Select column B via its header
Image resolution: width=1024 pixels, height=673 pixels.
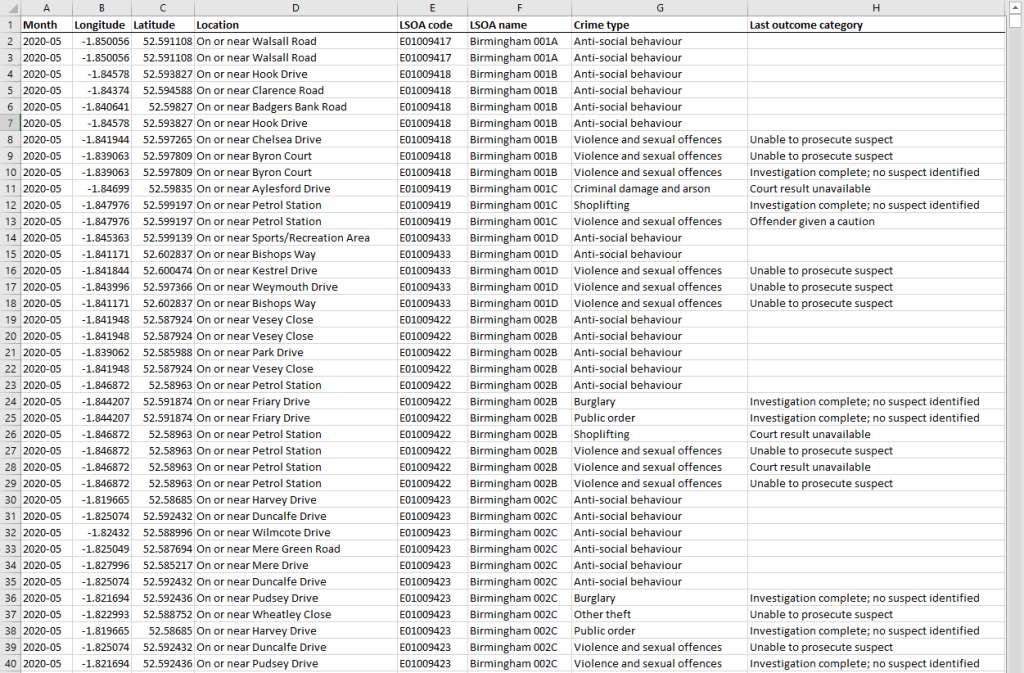pos(101,8)
